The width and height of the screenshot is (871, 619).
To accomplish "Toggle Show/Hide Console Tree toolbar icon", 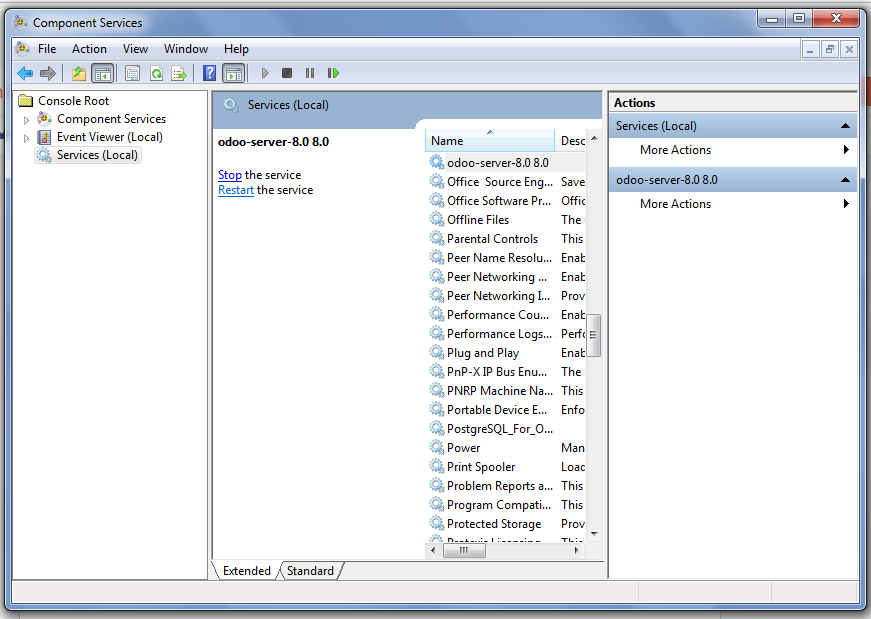I will [103, 73].
